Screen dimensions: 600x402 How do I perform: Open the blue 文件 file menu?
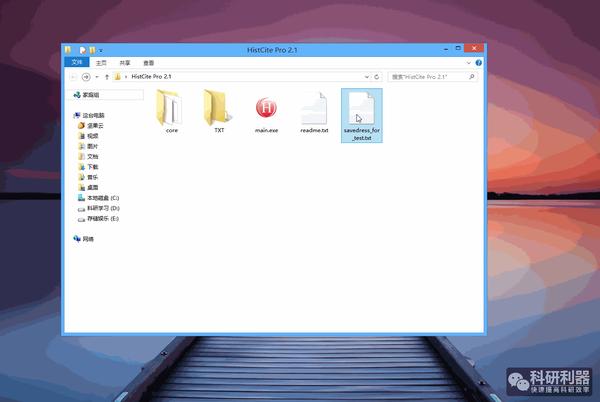coord(77,62)
